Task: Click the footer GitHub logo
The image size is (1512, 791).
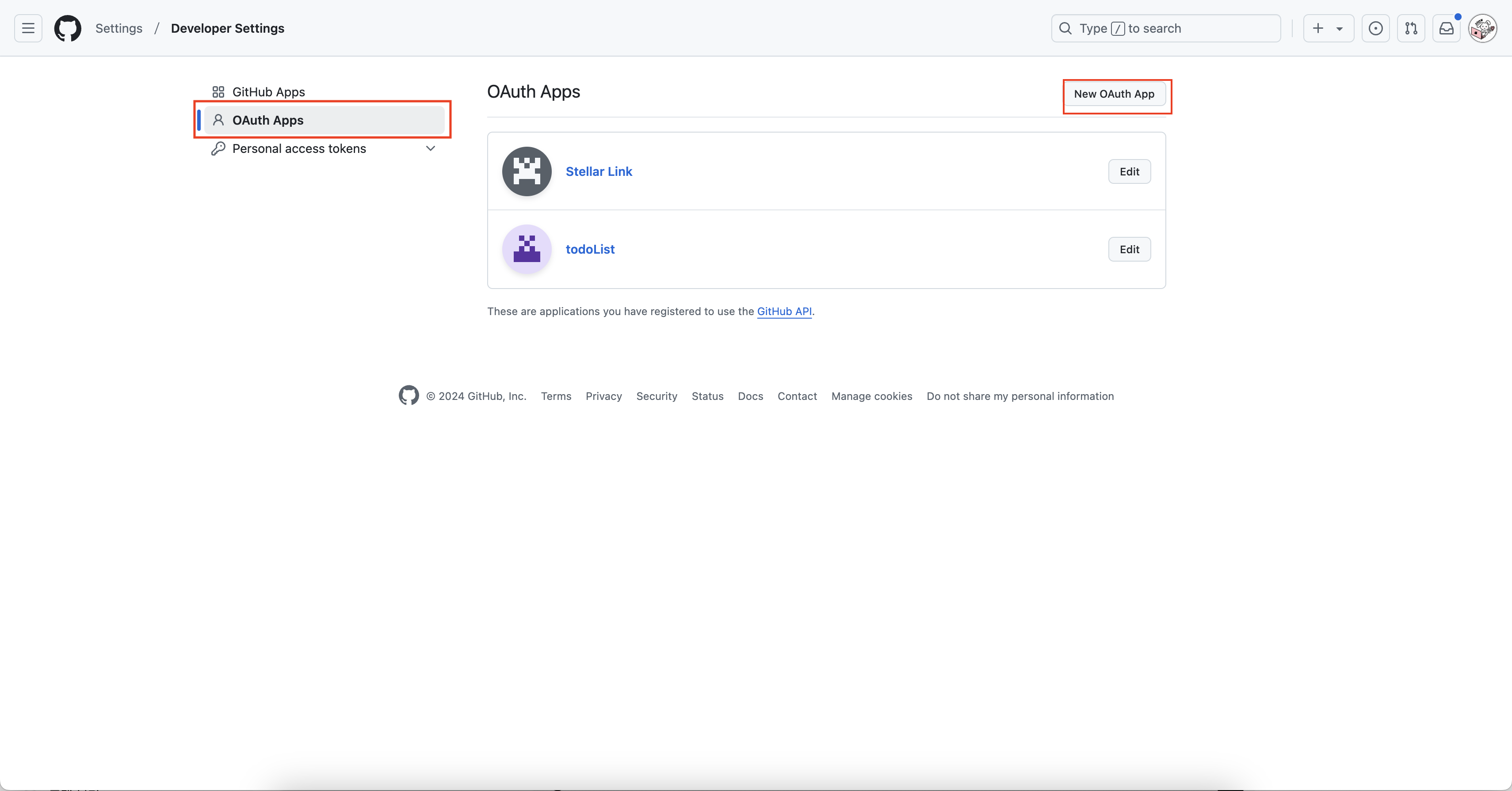Action: (x=409, y=395)
